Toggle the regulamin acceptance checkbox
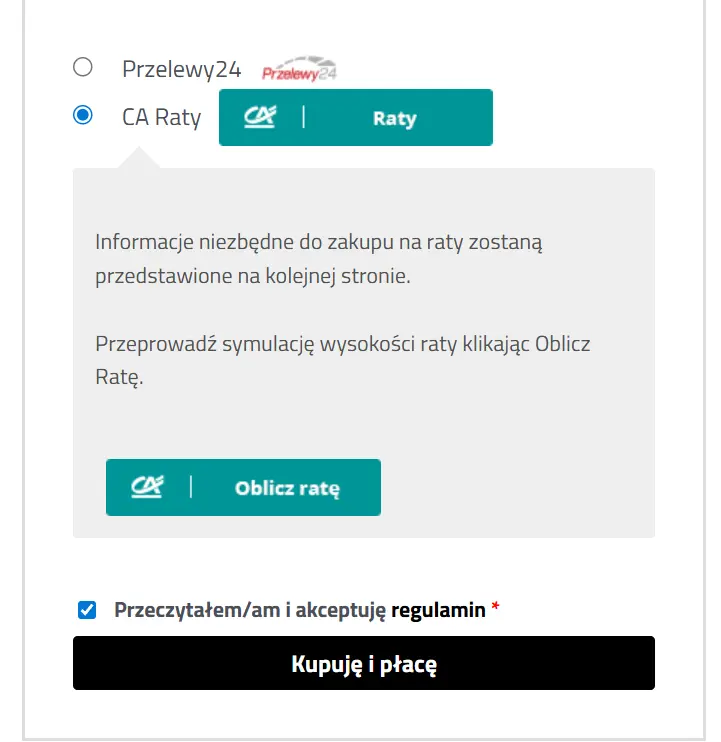 click(87, 610)
